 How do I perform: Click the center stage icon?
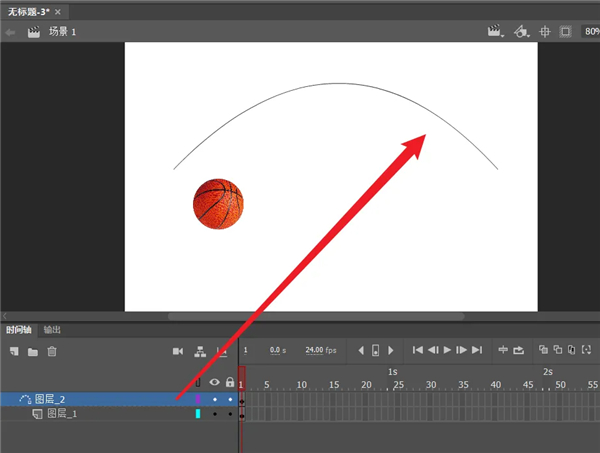coord(545,32)
